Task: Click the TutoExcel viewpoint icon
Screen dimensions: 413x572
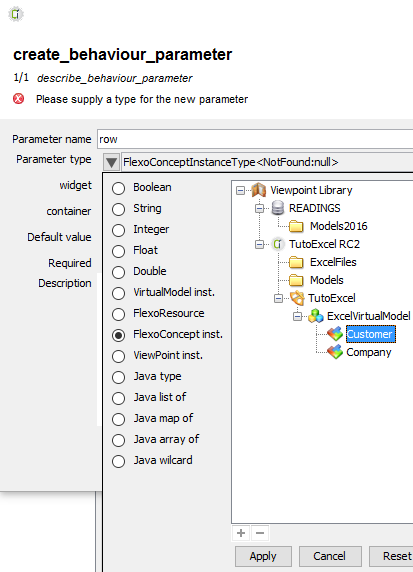Action: (x=297, y=298)
